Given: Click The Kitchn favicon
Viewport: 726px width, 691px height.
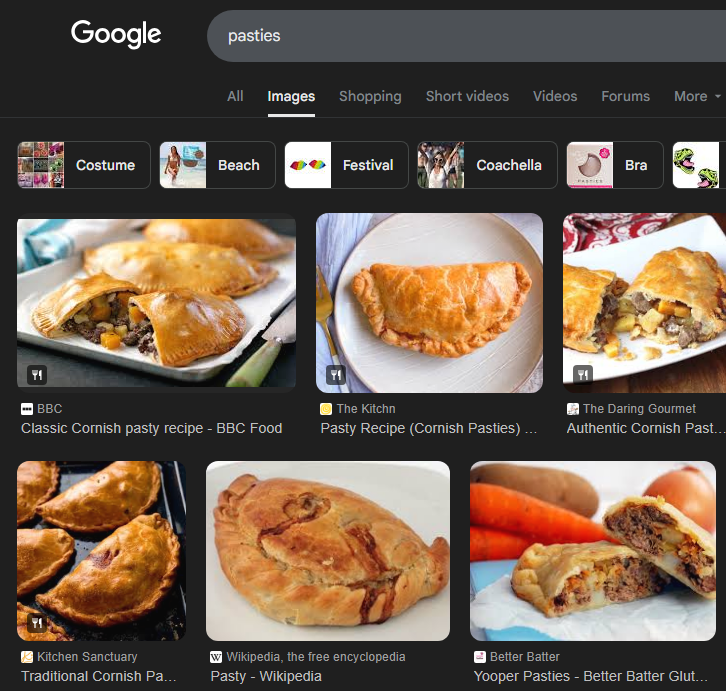Looking at the screenshot, I should coord(326,409).
